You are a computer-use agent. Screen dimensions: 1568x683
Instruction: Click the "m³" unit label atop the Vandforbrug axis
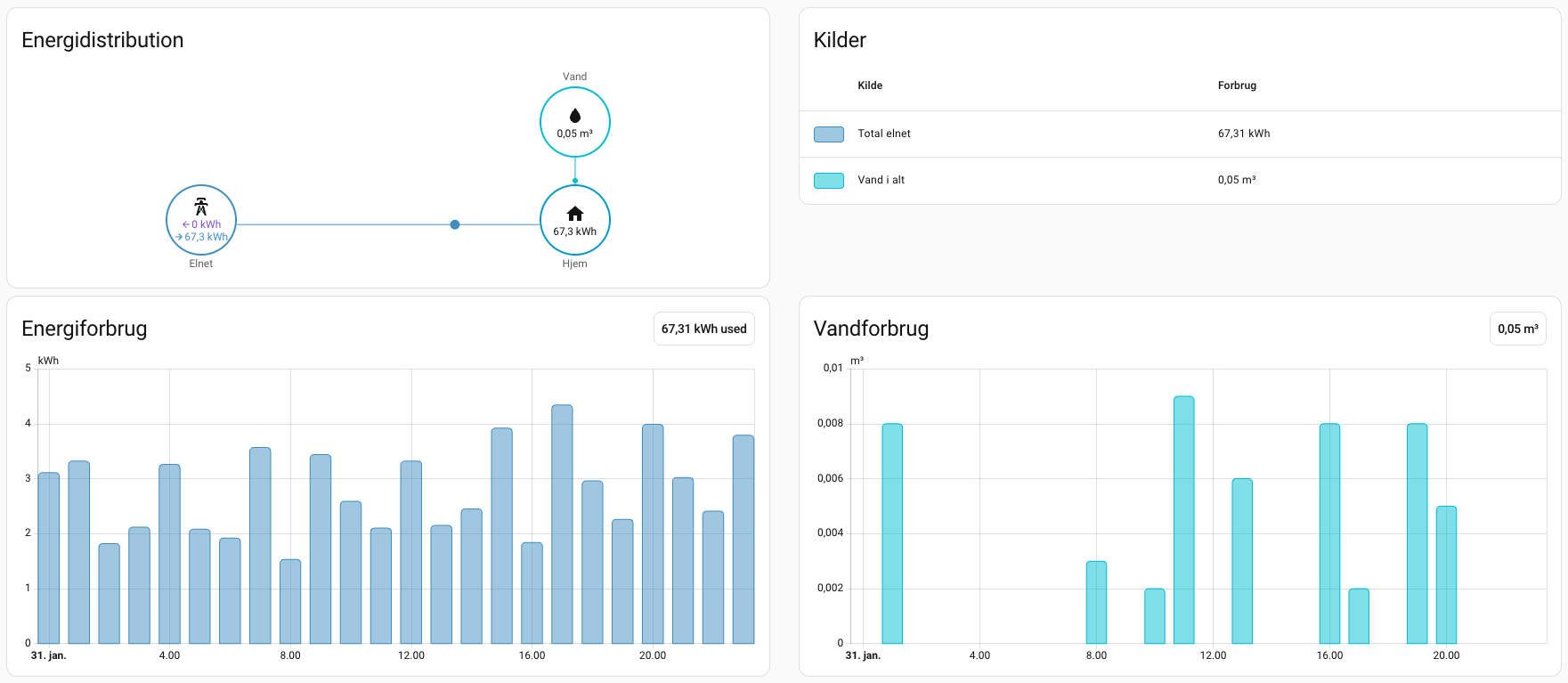(857, 361)
